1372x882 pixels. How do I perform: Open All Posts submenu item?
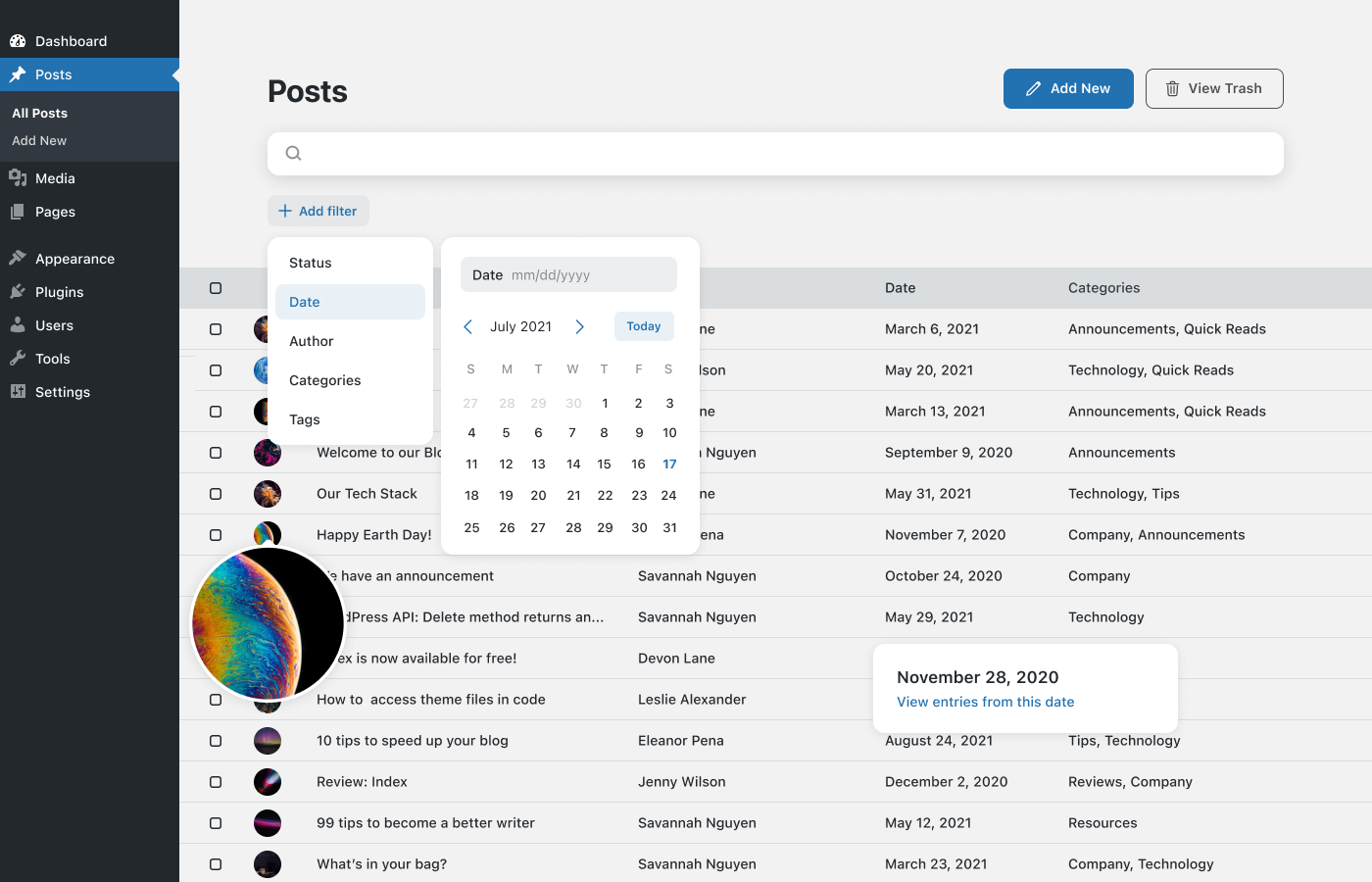click(39, 113)
